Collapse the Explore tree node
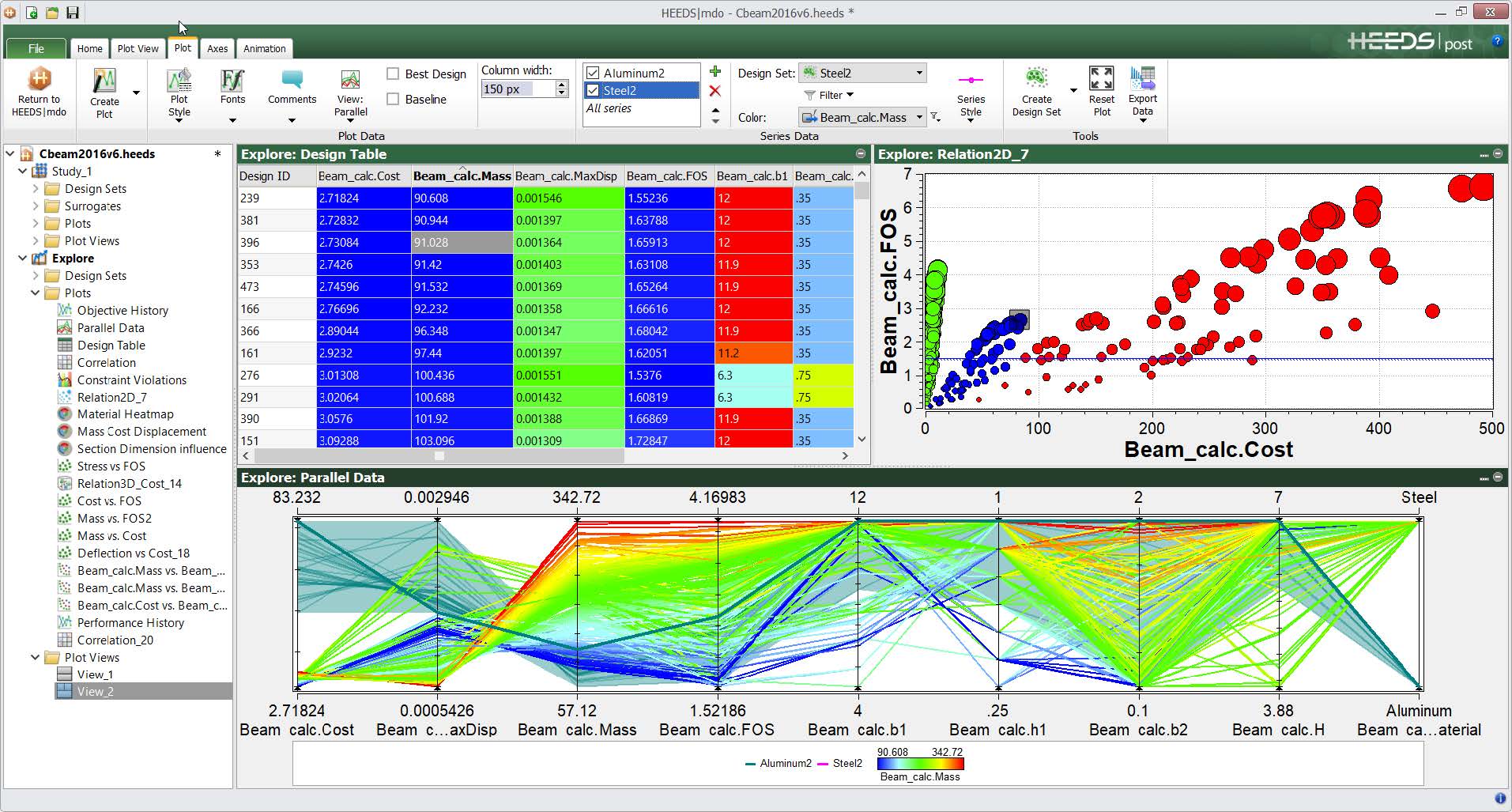 tap(22, 259)
